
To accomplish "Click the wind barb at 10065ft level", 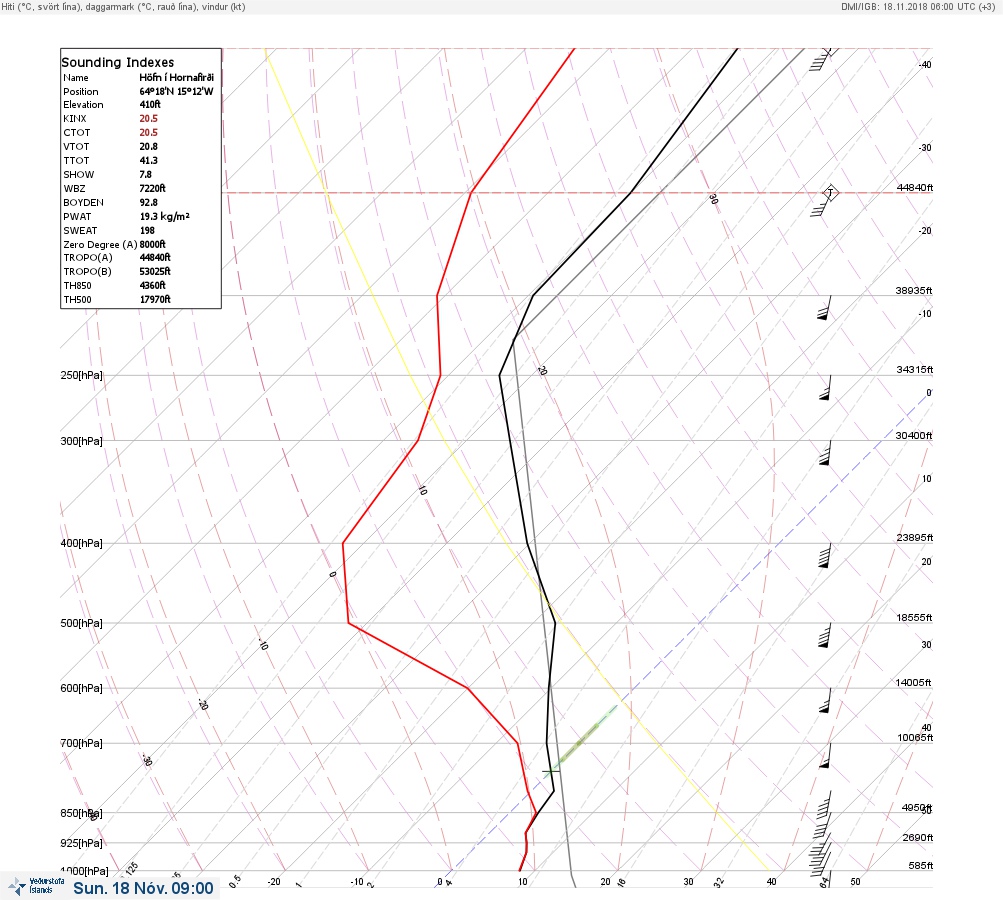I will pos(825,755).
